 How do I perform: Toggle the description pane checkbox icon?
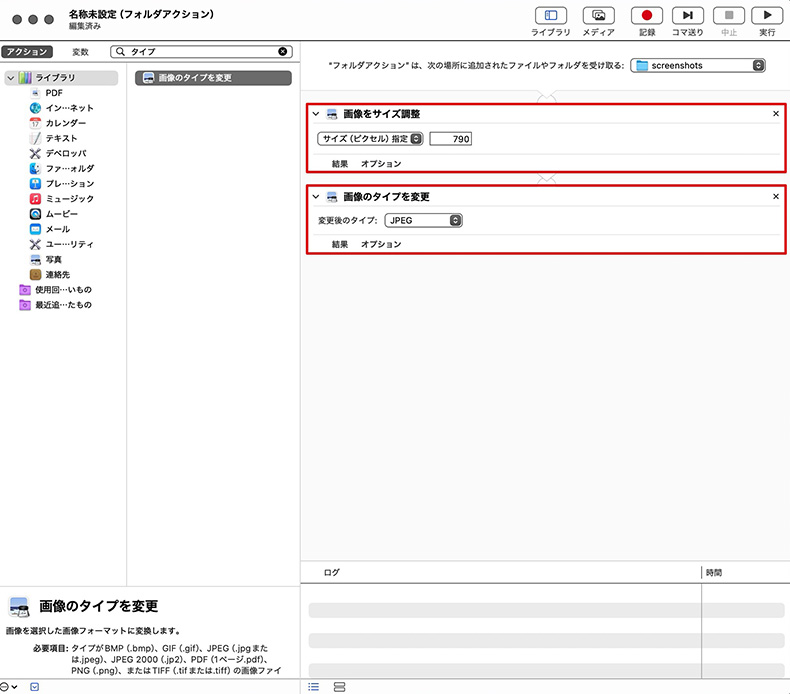point(34,686)
